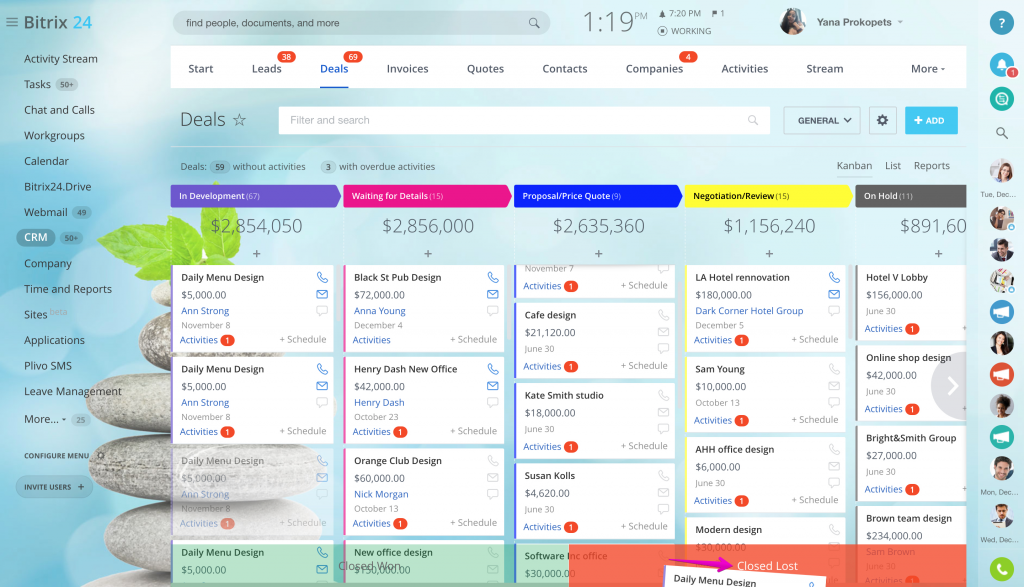Open Chat and Calls
Screen dimensions: 1024x587
(59, 110)
